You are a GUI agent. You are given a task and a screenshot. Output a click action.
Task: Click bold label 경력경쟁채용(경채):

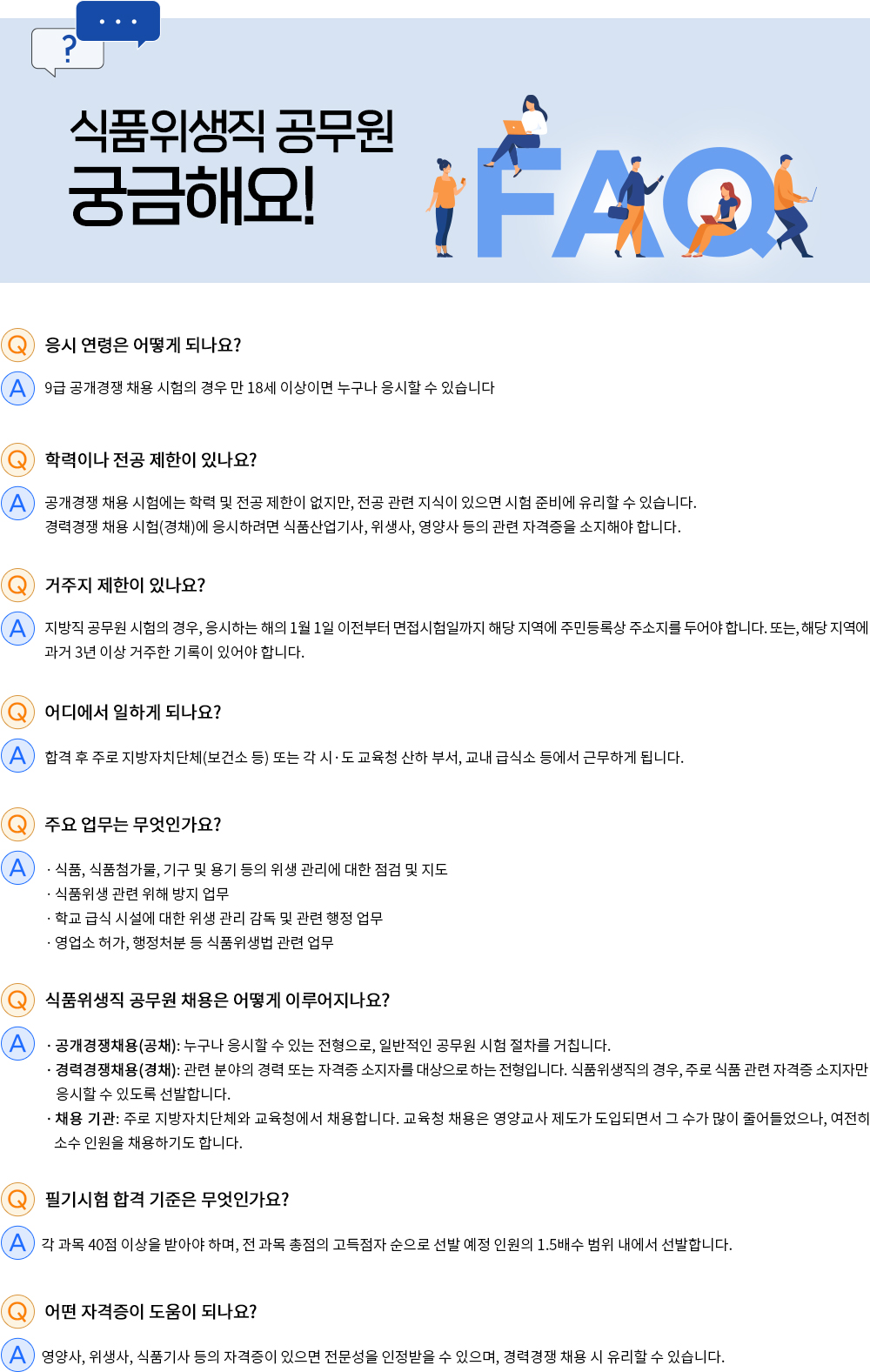click(117, 1070)
